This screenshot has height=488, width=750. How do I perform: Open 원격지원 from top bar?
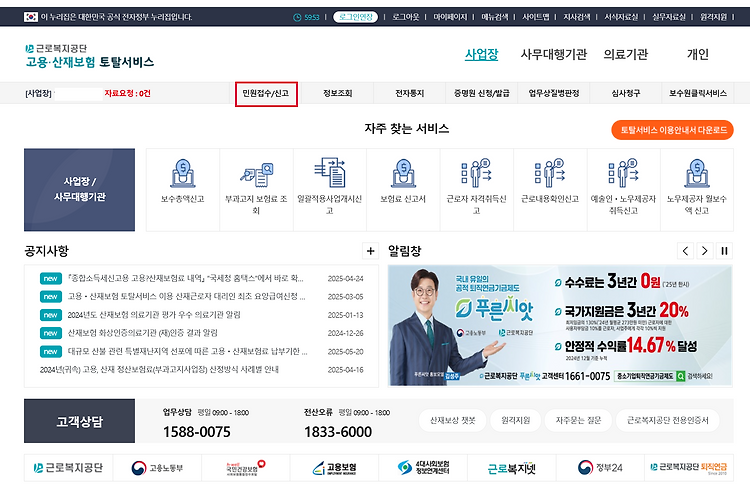713,17
